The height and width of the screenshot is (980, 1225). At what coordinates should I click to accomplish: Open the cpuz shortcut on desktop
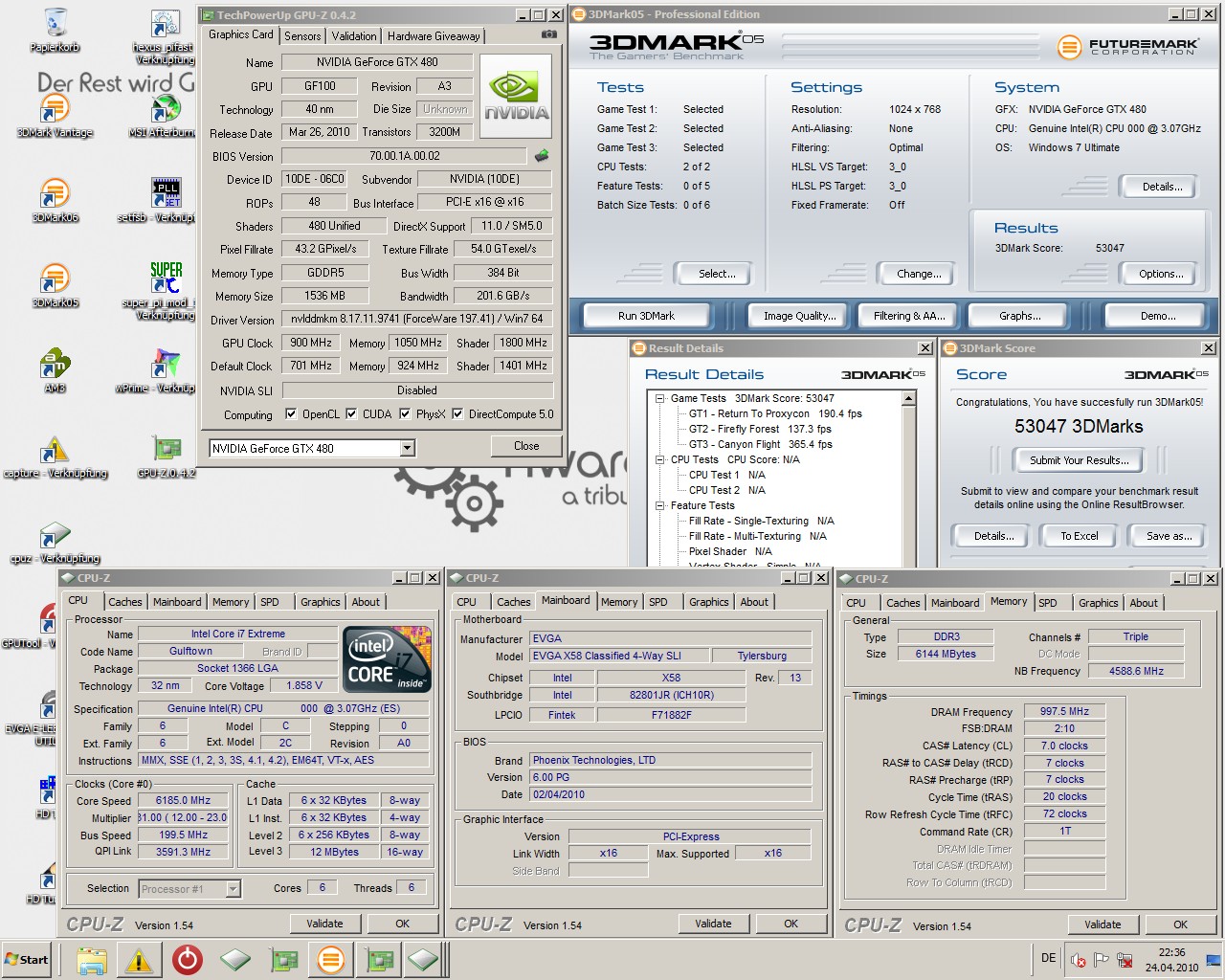56,541
